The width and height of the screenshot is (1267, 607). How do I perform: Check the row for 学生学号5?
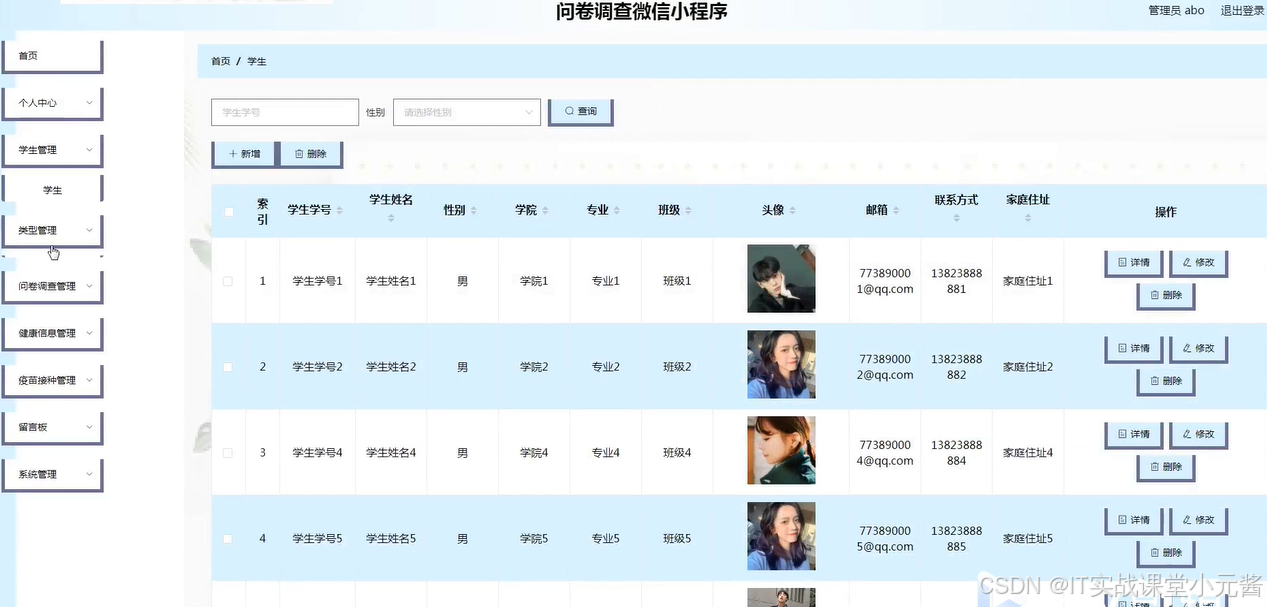click(x=228, y=539)
